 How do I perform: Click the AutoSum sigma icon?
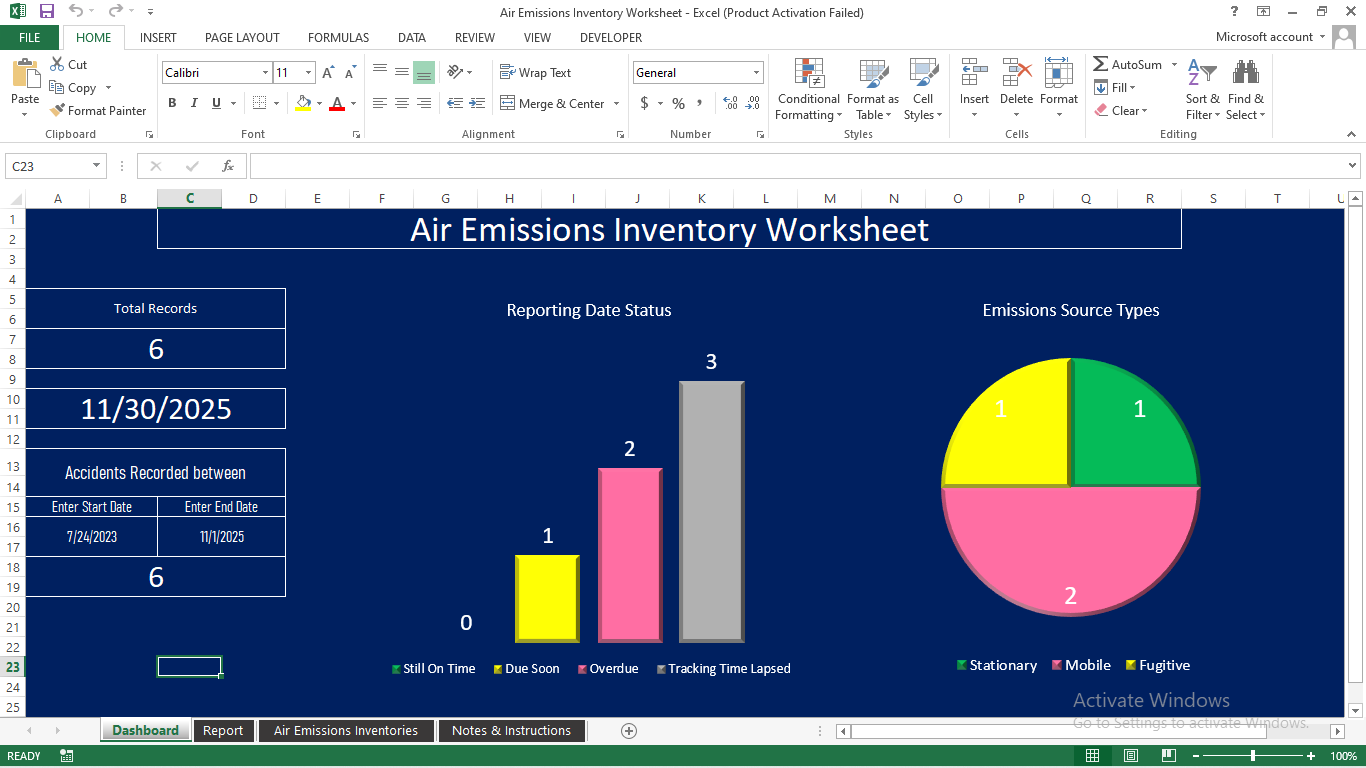point(1101,65)
